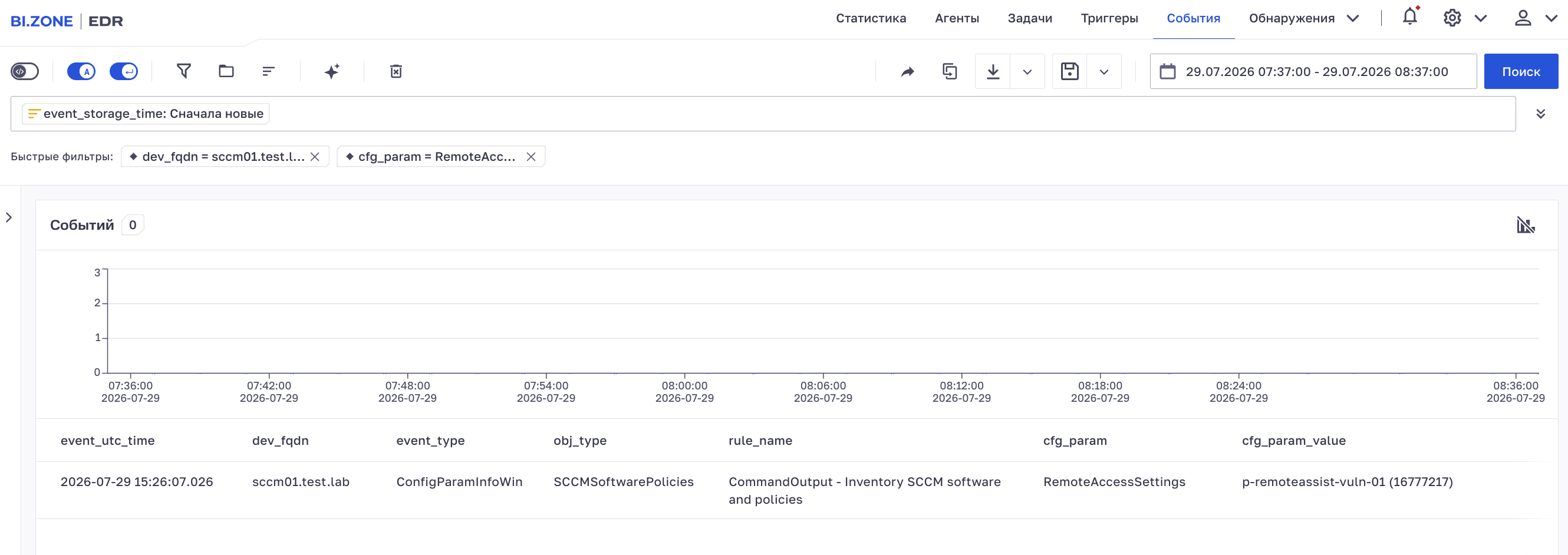Screen dimensions: 1568x555
Task: Click the dev_fqdn column header
Action: click(x=280, y=441)
